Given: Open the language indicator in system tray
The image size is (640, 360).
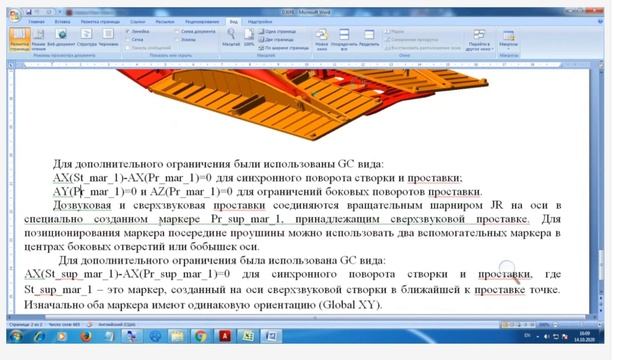Looking at the screenshot, I should pos(527,336).
